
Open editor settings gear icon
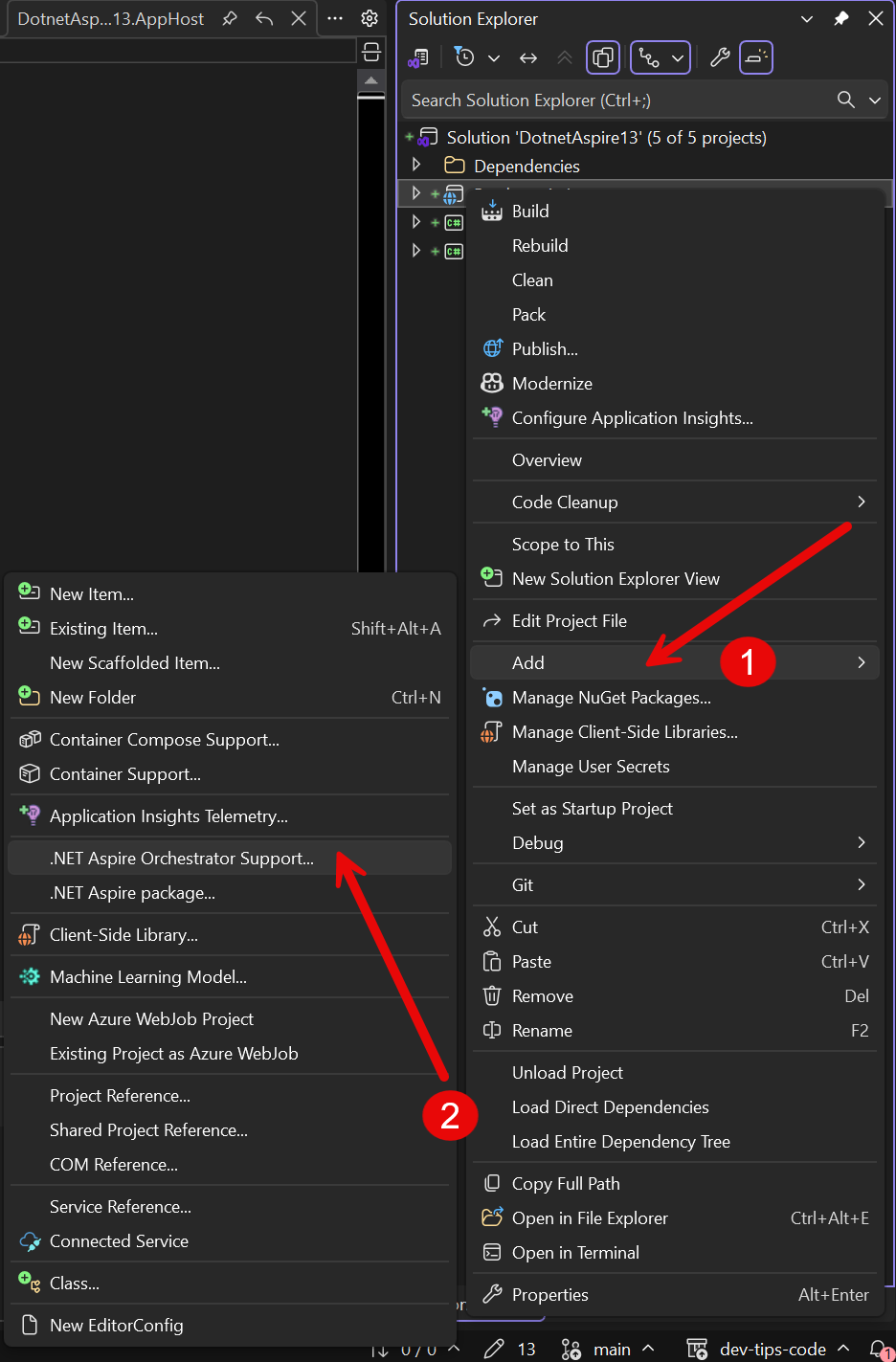[370, 18]
